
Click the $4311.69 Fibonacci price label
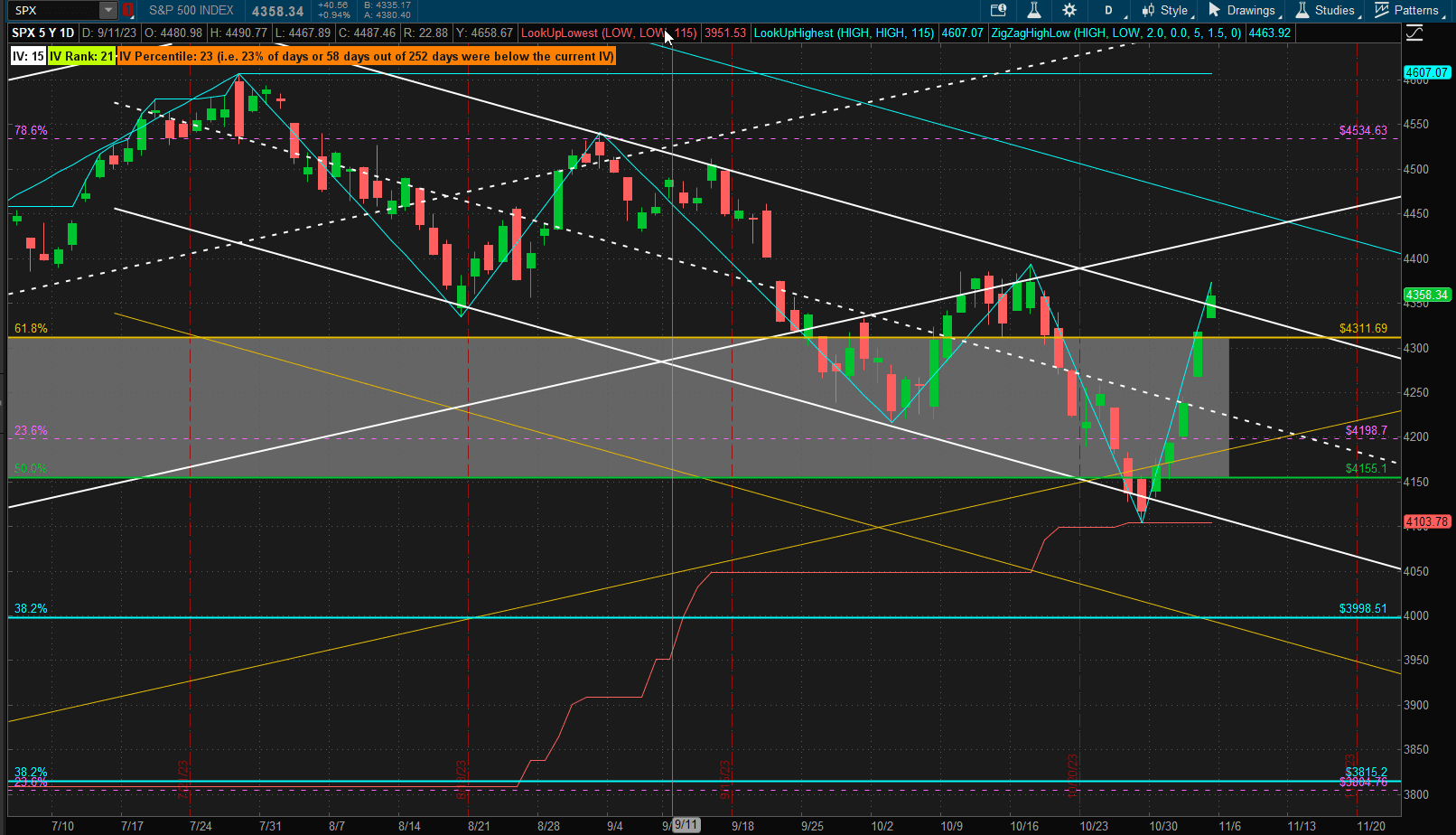click(1363, 328)
